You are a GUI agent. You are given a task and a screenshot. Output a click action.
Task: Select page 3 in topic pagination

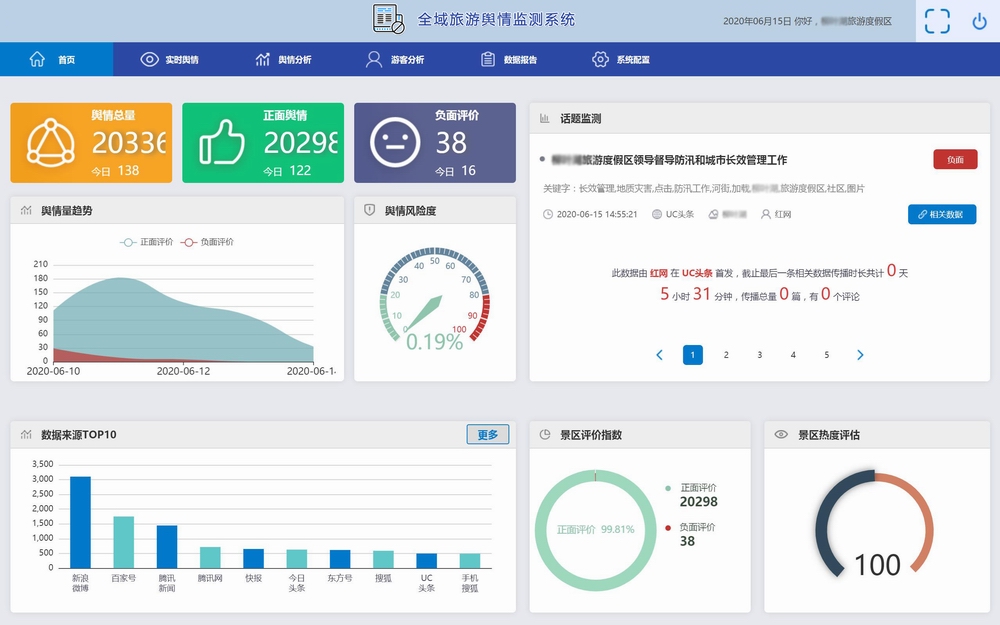click(760, 355)
